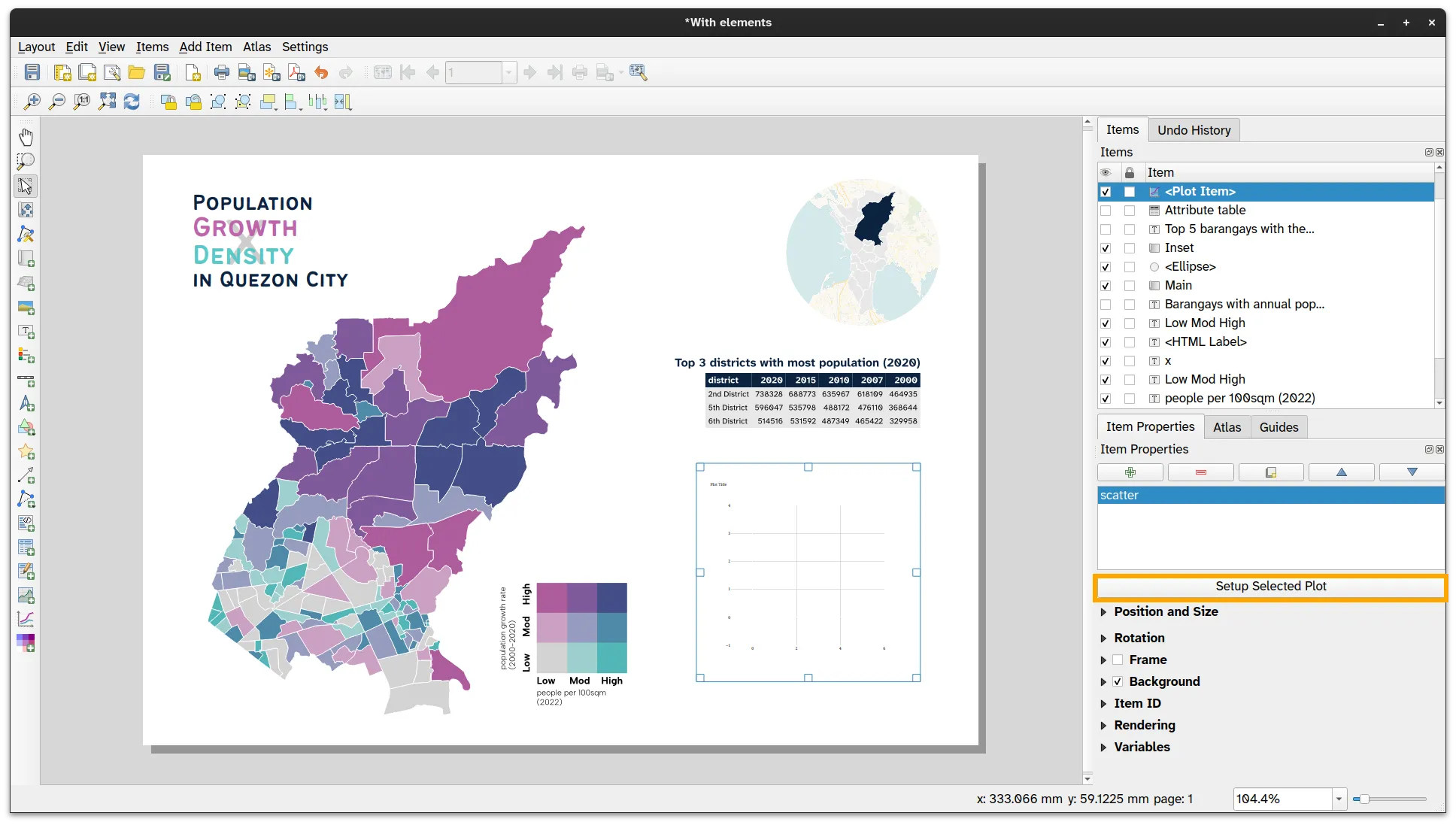This screenshot has width=1456, height=825.
Task: Click the Print Layout icon
Action: [x=222, y=72]
